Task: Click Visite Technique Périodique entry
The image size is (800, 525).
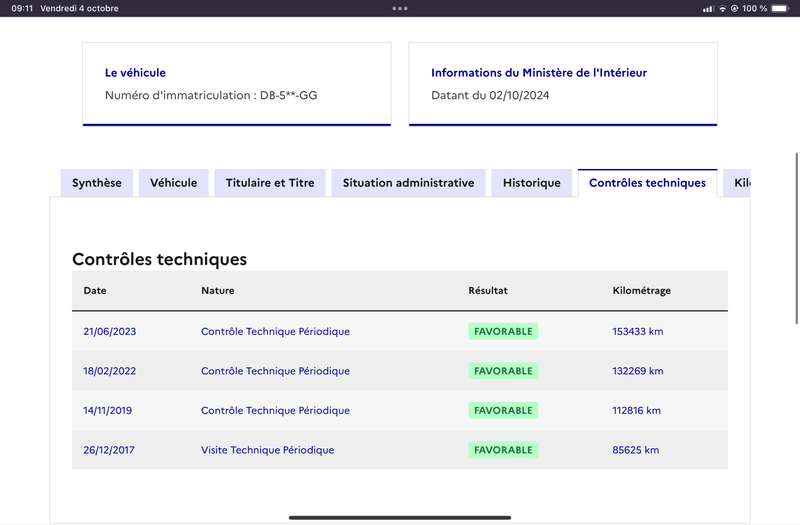Action: tap(267, 450)
